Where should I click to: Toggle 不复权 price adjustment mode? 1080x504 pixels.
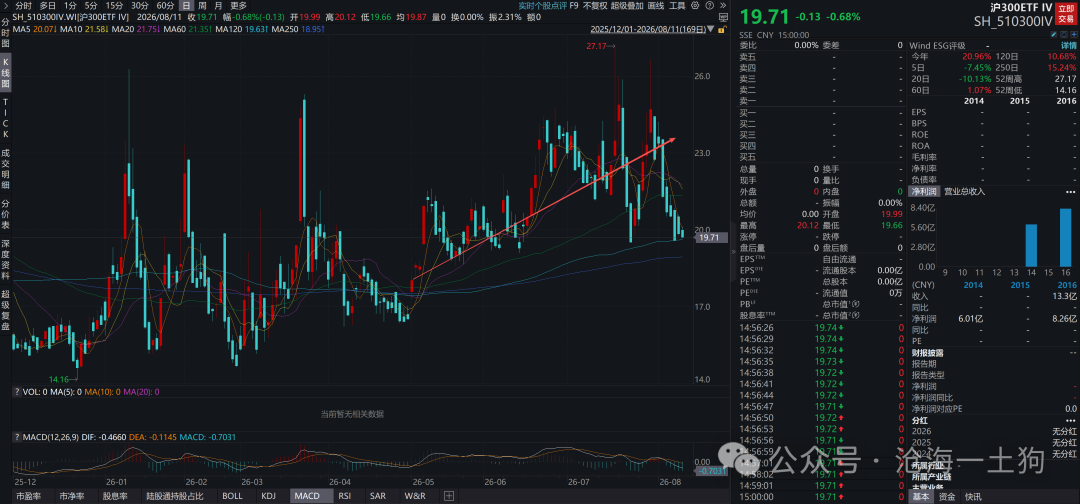pos(595,5)
